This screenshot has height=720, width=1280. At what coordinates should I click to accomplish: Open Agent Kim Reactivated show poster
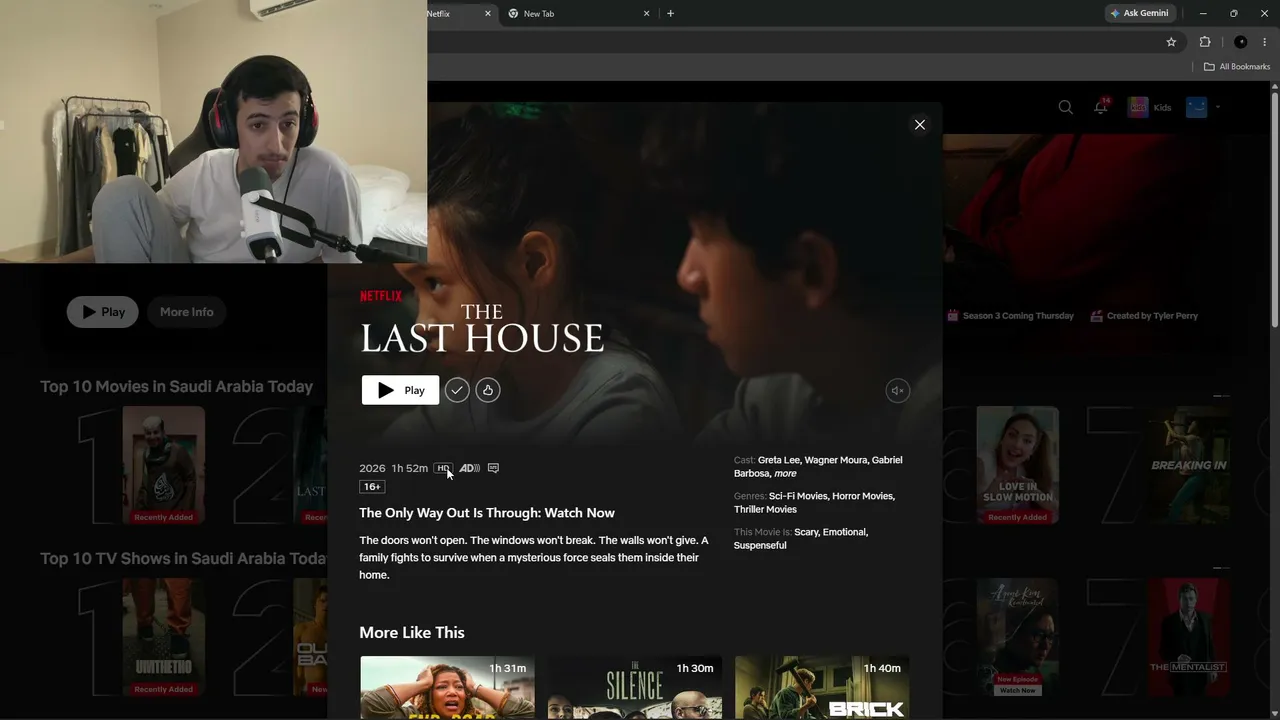[1018, 637]
